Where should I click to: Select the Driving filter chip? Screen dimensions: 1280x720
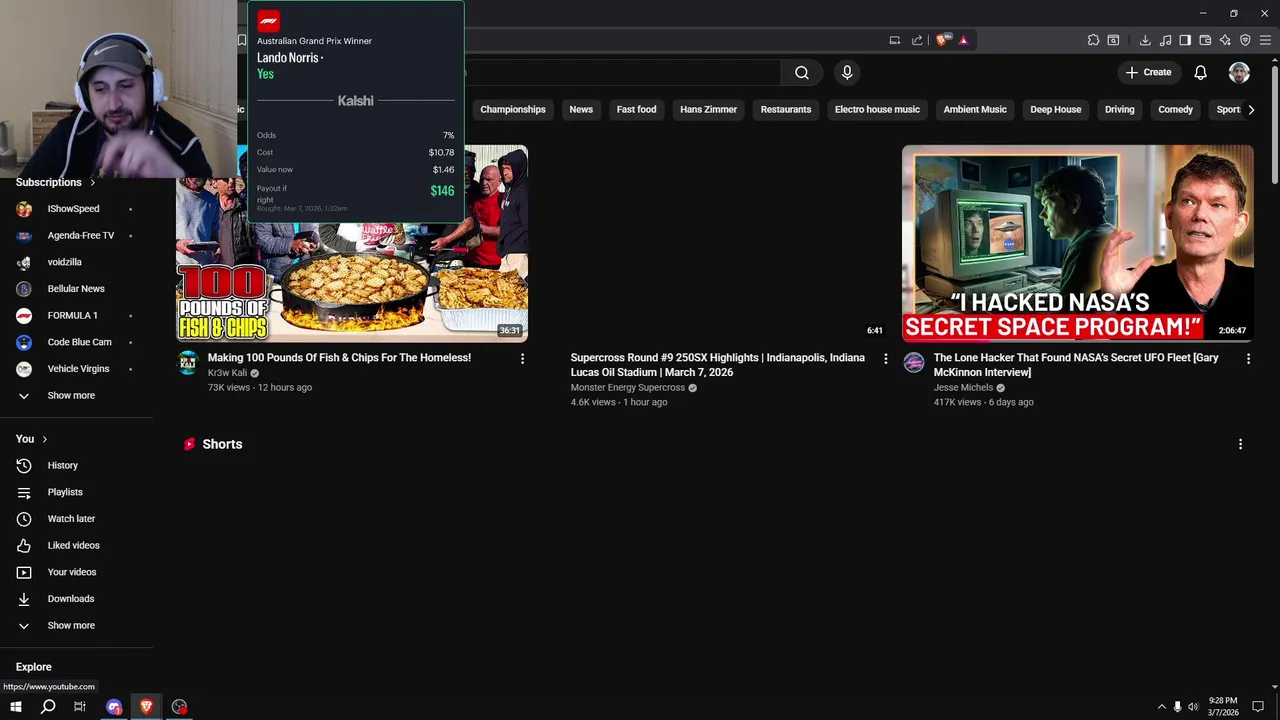[x=1119, y=109]
